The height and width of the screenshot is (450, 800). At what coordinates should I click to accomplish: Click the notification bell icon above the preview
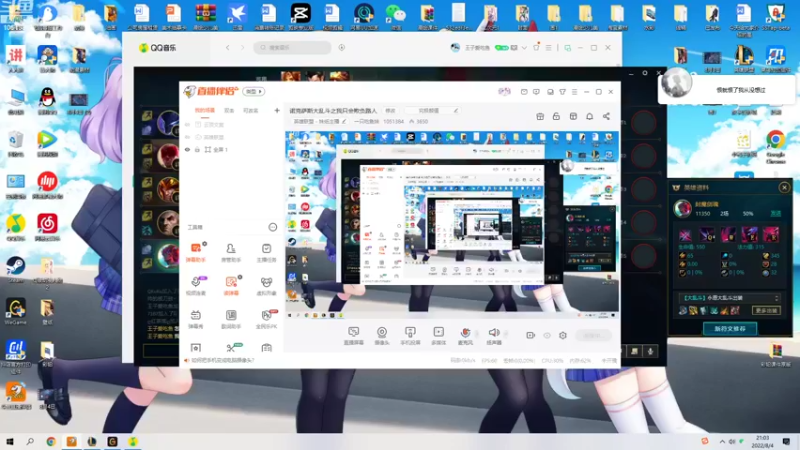(589, 116)
